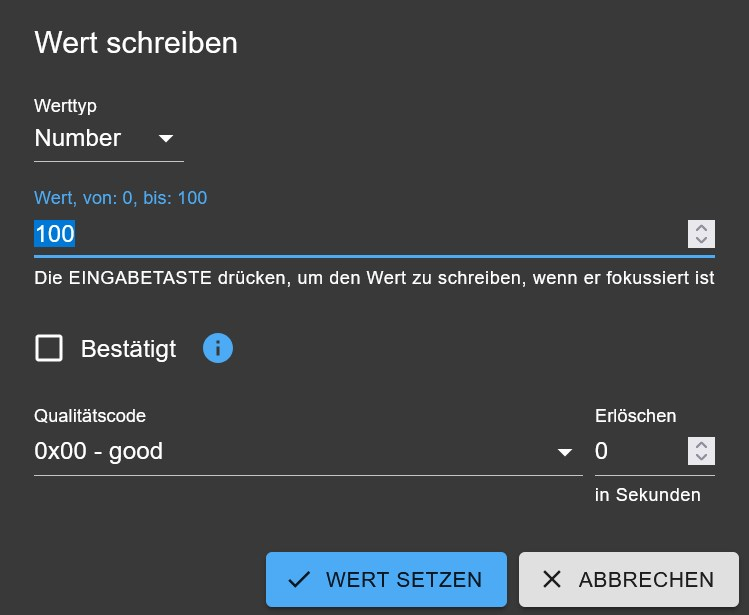Cancel the dialog with ABBRECHEN
Screen dimensions: 749x615
pyautogui.click(x=628, y=580)
